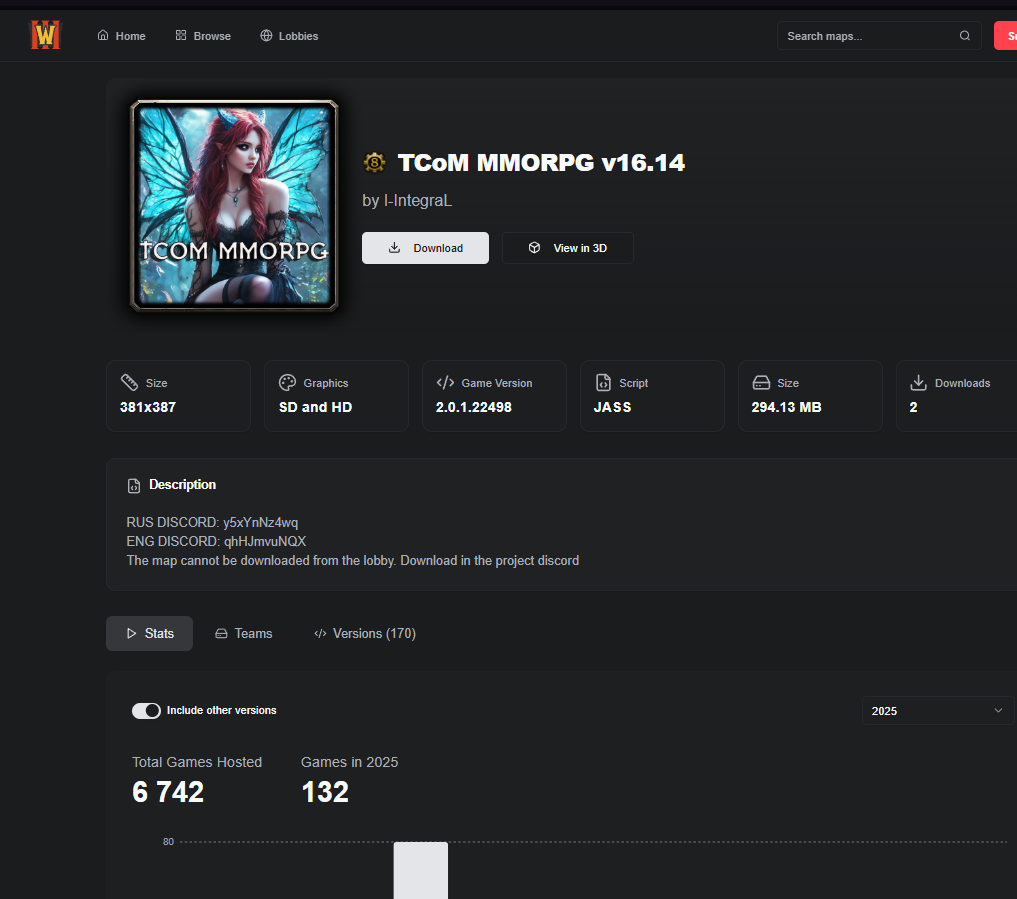This screenshot has height=899, width=1017.
Task: Click the Script file icon
Action: pos(603,383)
